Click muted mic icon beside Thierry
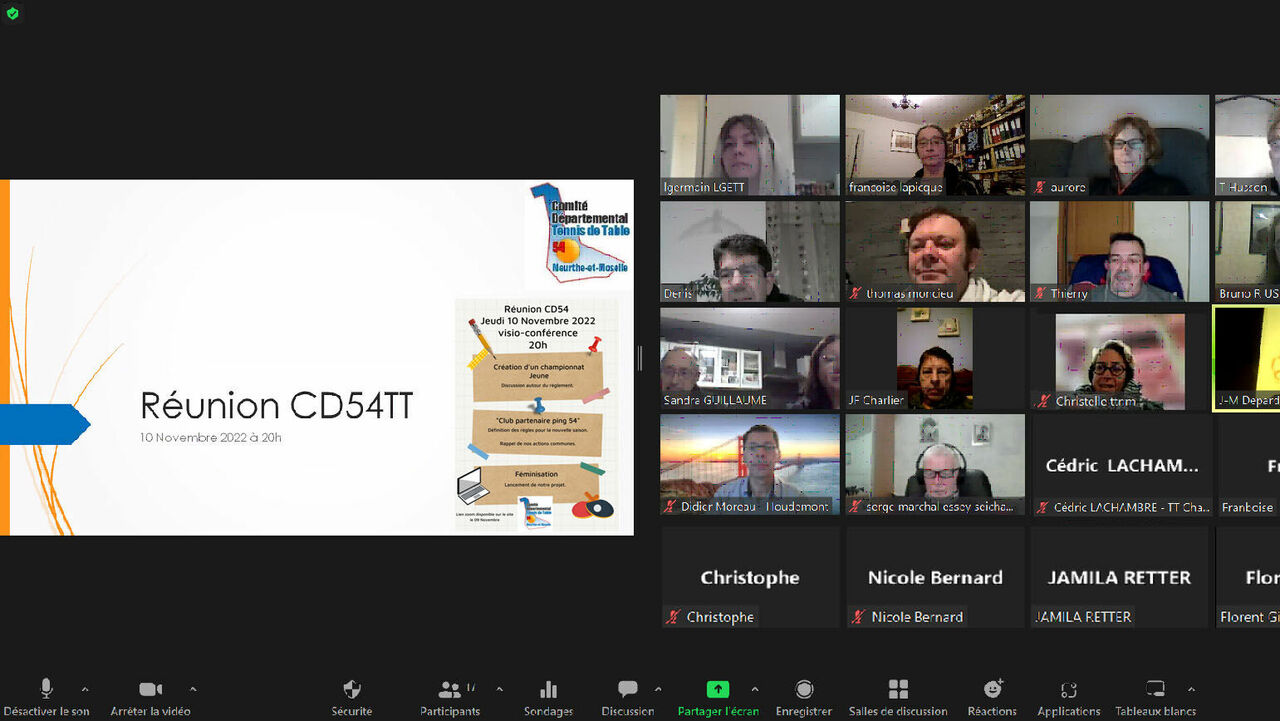The width and height of the screenshot is (1280, 721). [1041, 294]
